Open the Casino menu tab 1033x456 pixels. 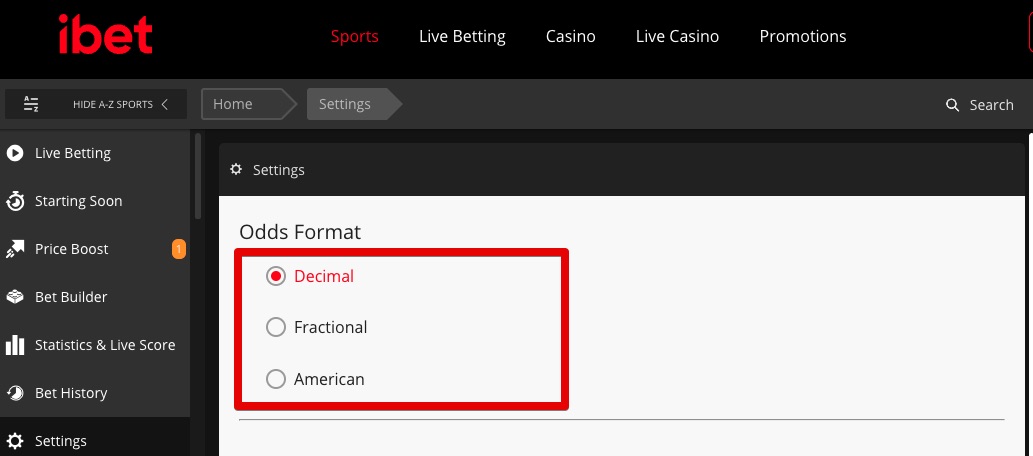coord(571,36)
